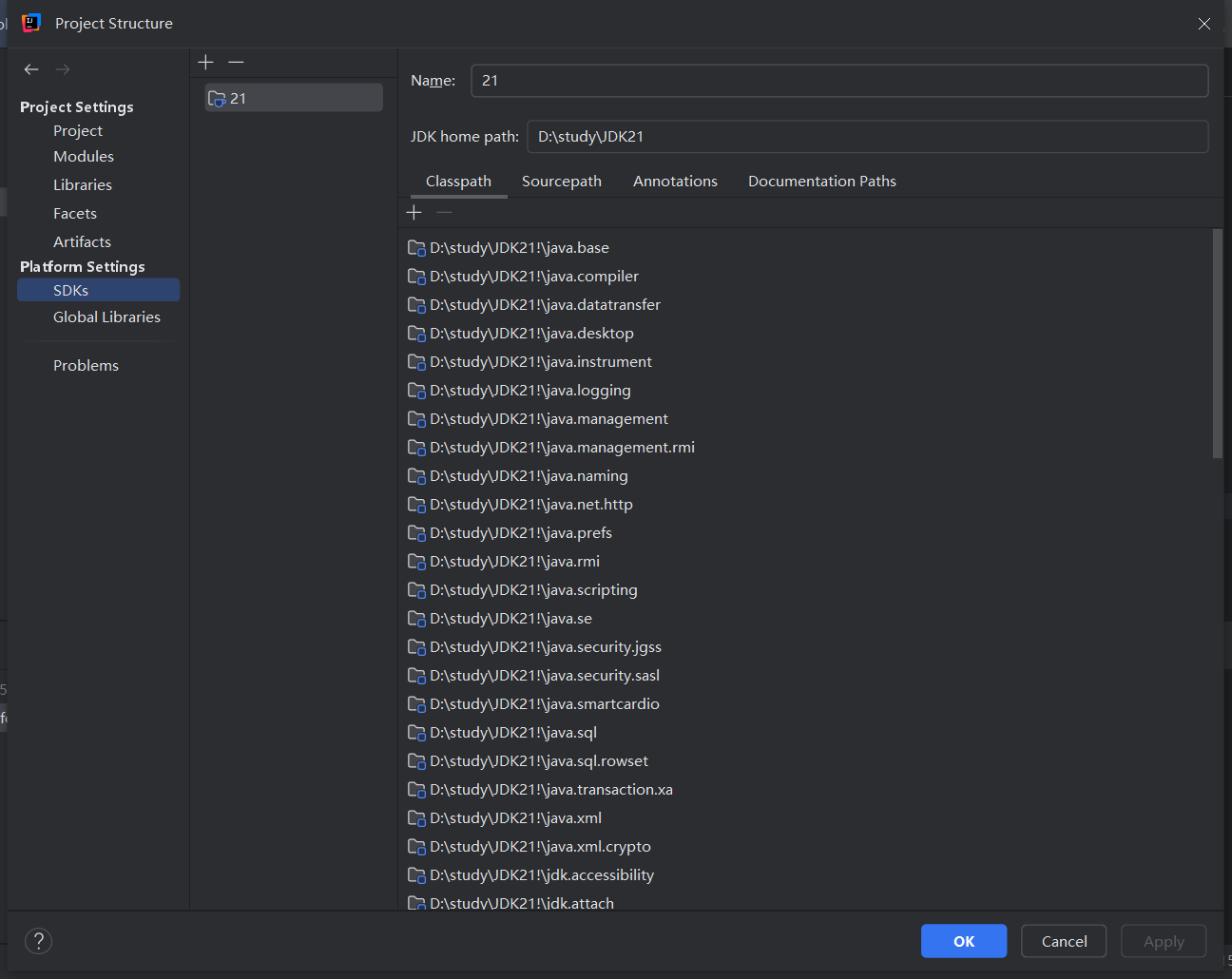Confirm with the OK button
The image size is (1232, 979).
pyautogui.click(x=964, y=941)
